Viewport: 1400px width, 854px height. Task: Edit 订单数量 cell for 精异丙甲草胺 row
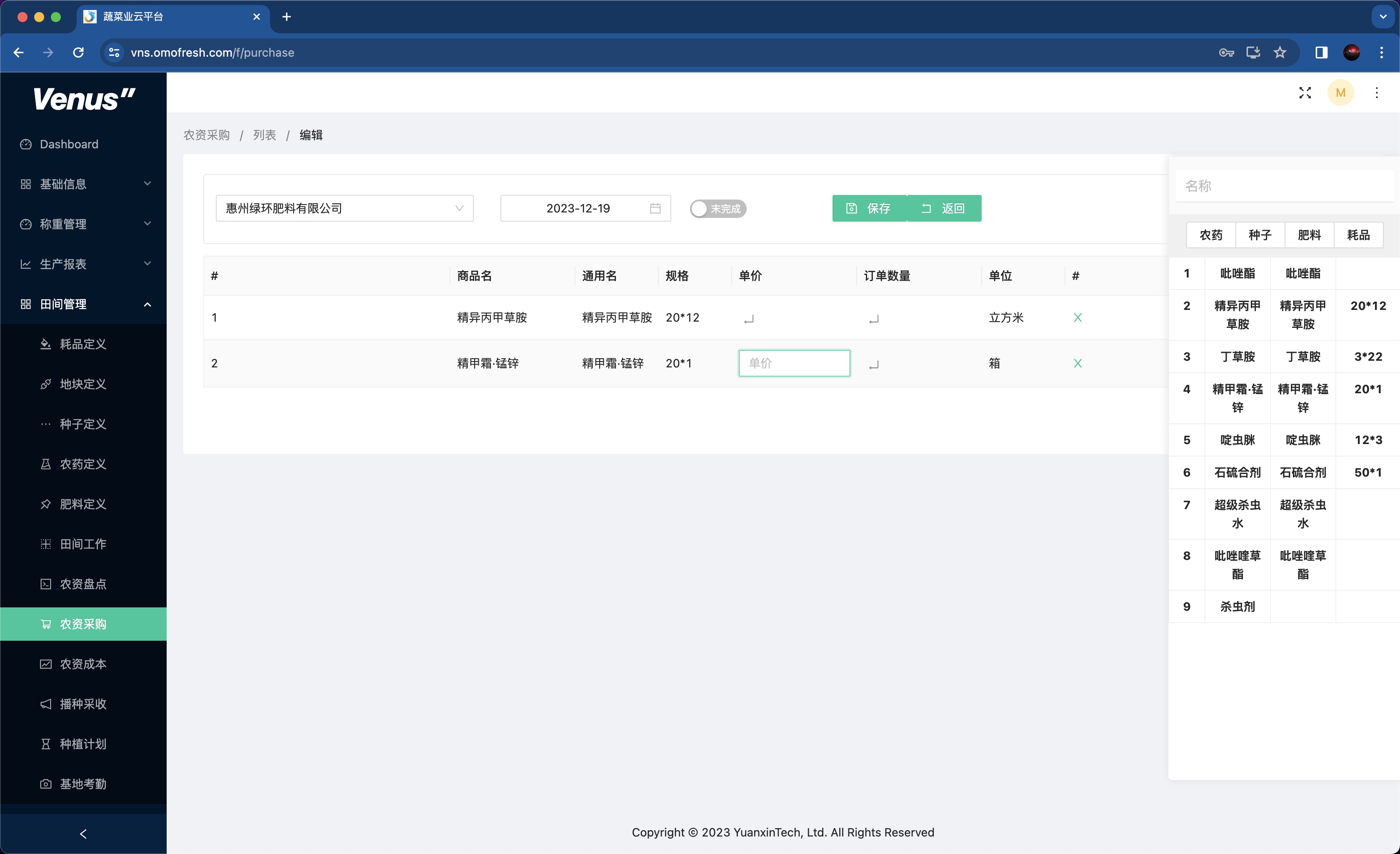coord(874,319)
